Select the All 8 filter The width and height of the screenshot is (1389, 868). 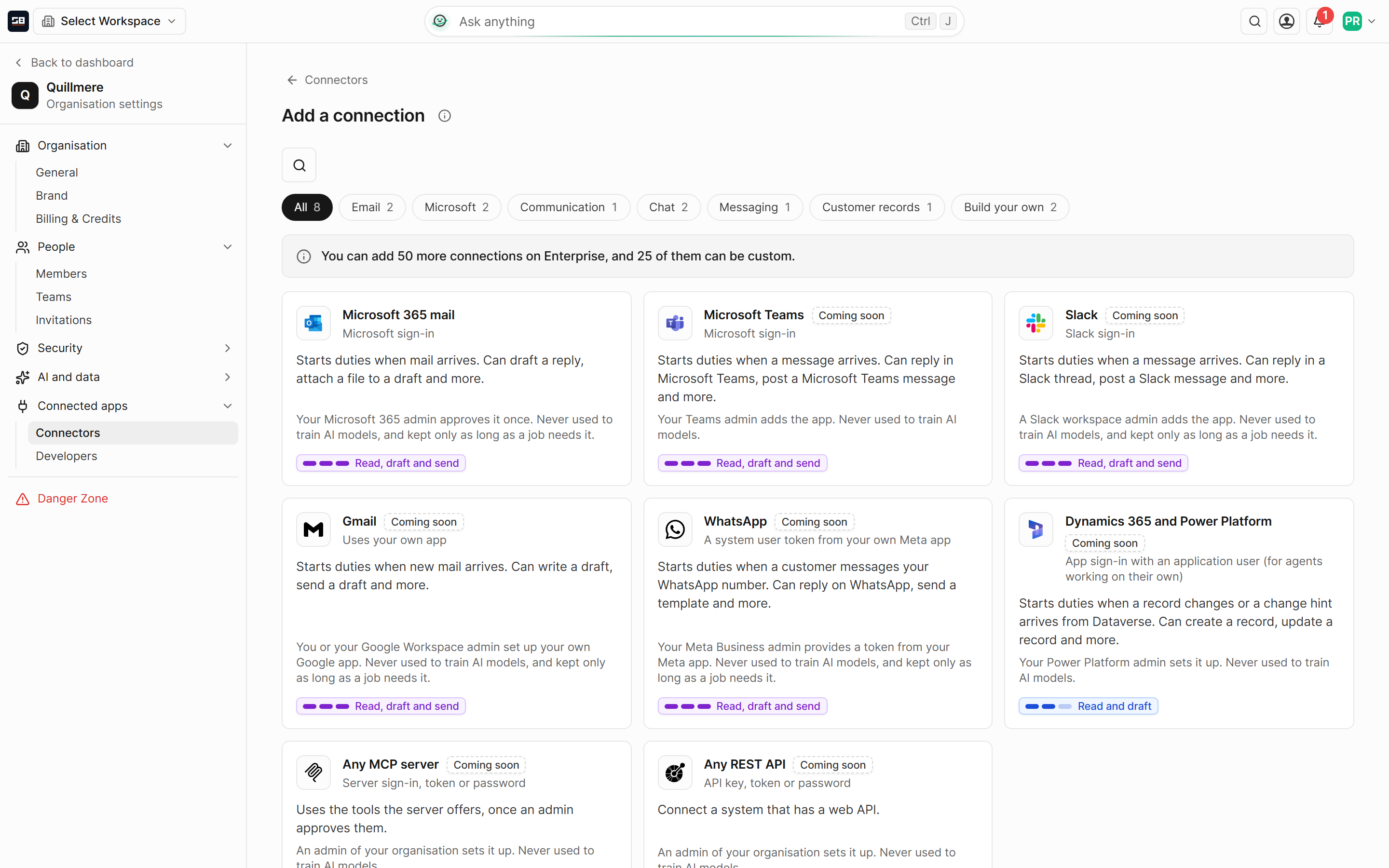(x=307, y=207)
